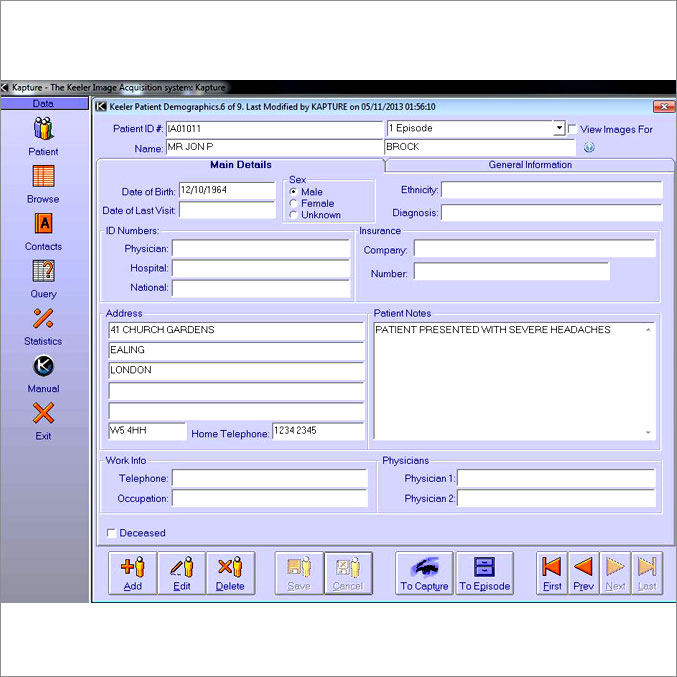Go To Capture with eye icon

pyautogui.click(x=424, y=573)
